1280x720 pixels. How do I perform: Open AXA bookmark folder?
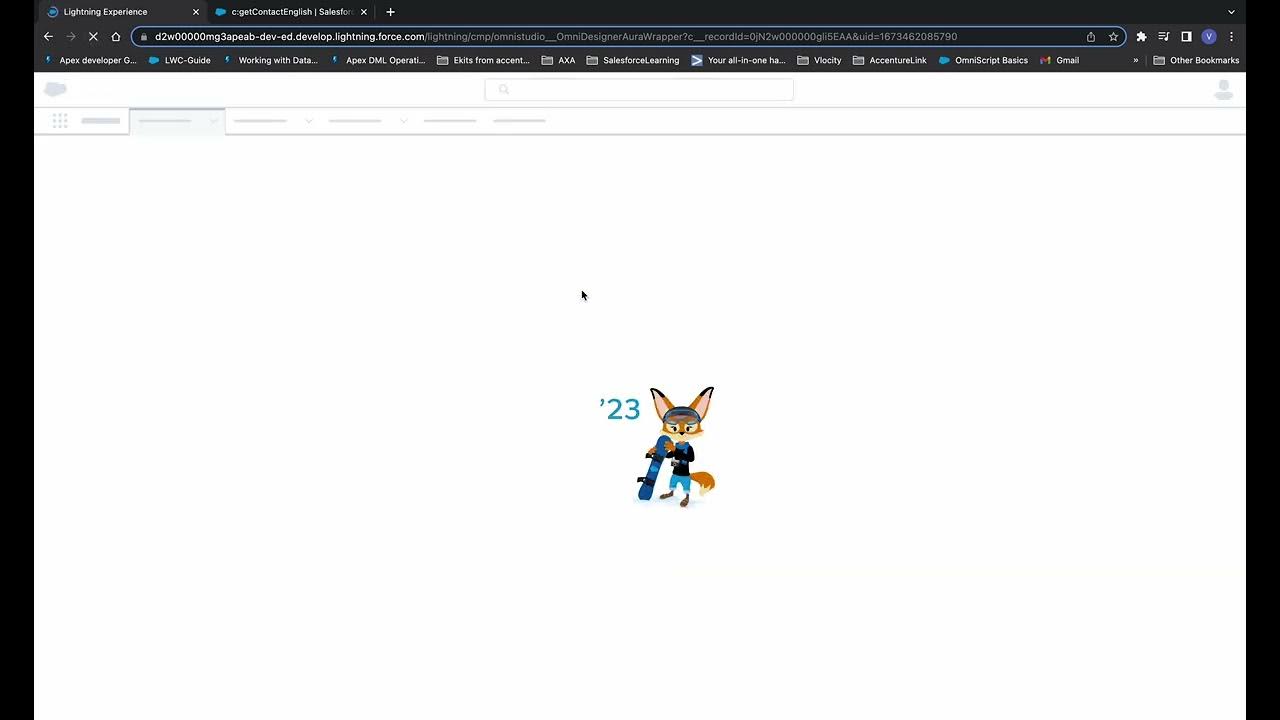(558, 60)
